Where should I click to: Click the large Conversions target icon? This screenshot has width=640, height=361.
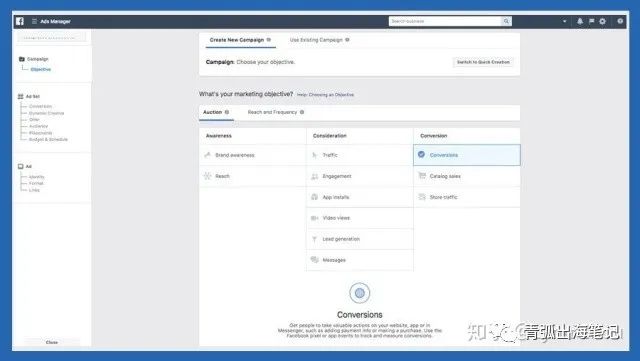tap(360, 293)
